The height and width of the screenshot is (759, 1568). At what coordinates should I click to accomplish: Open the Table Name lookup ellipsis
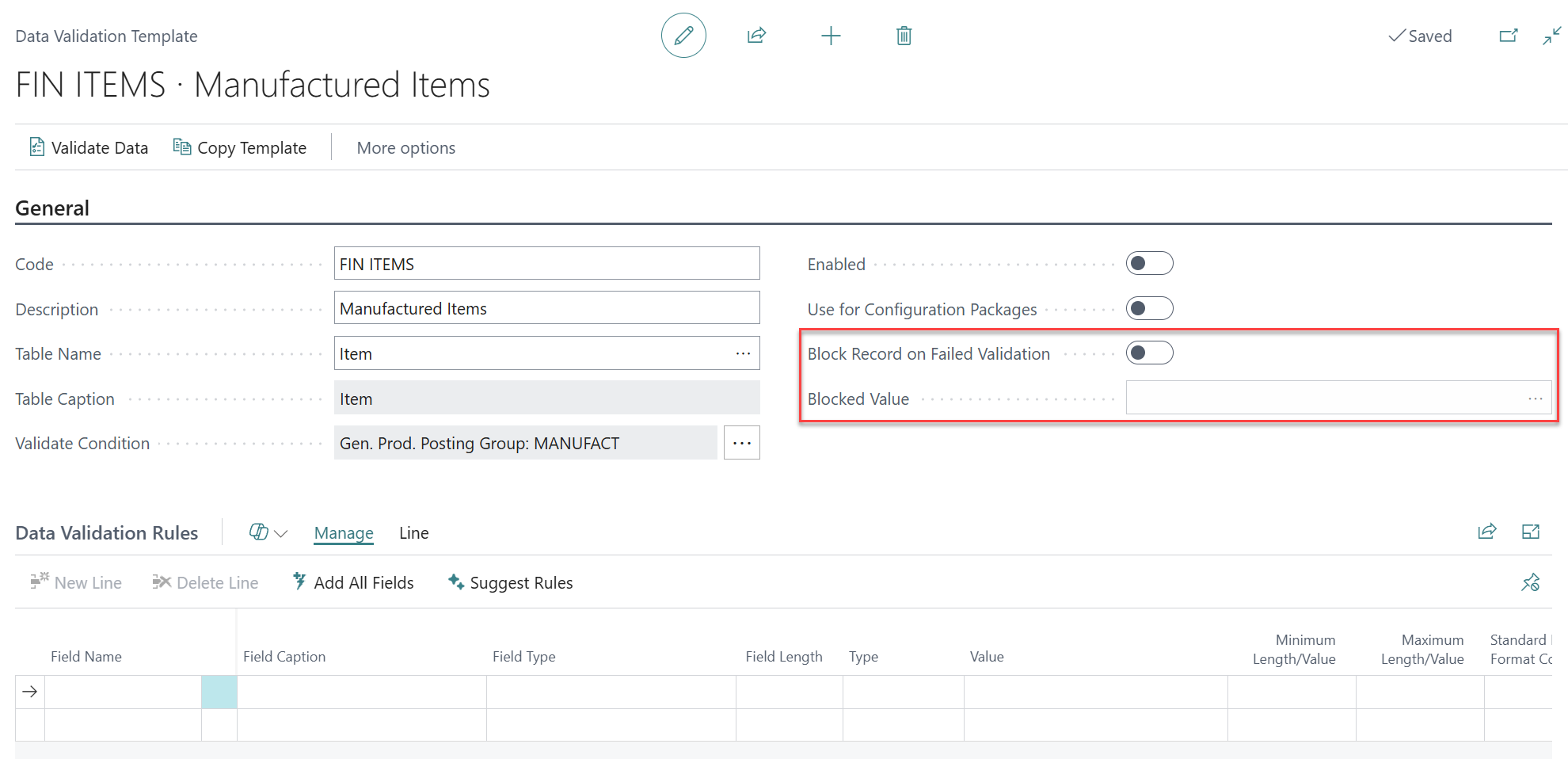[x=742, y=353]
